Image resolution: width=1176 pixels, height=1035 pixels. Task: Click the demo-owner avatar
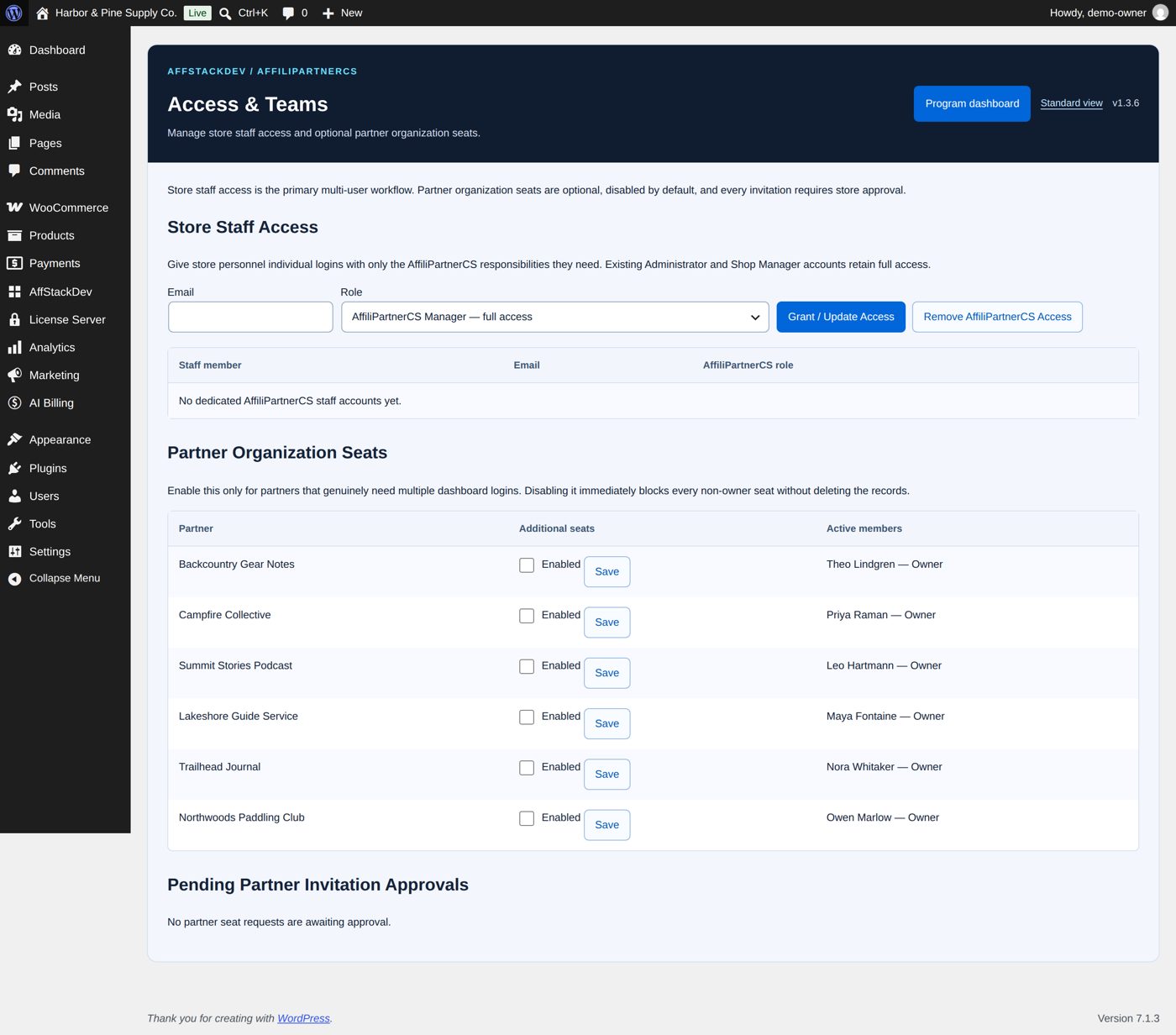click(1160, 13)
